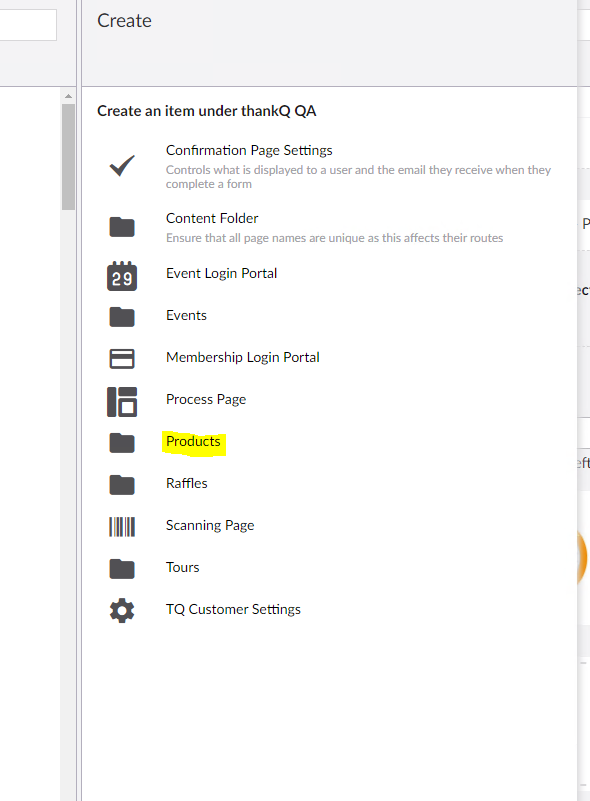Choose the Raffles item

pyautogui.click(x=186, y=483)
